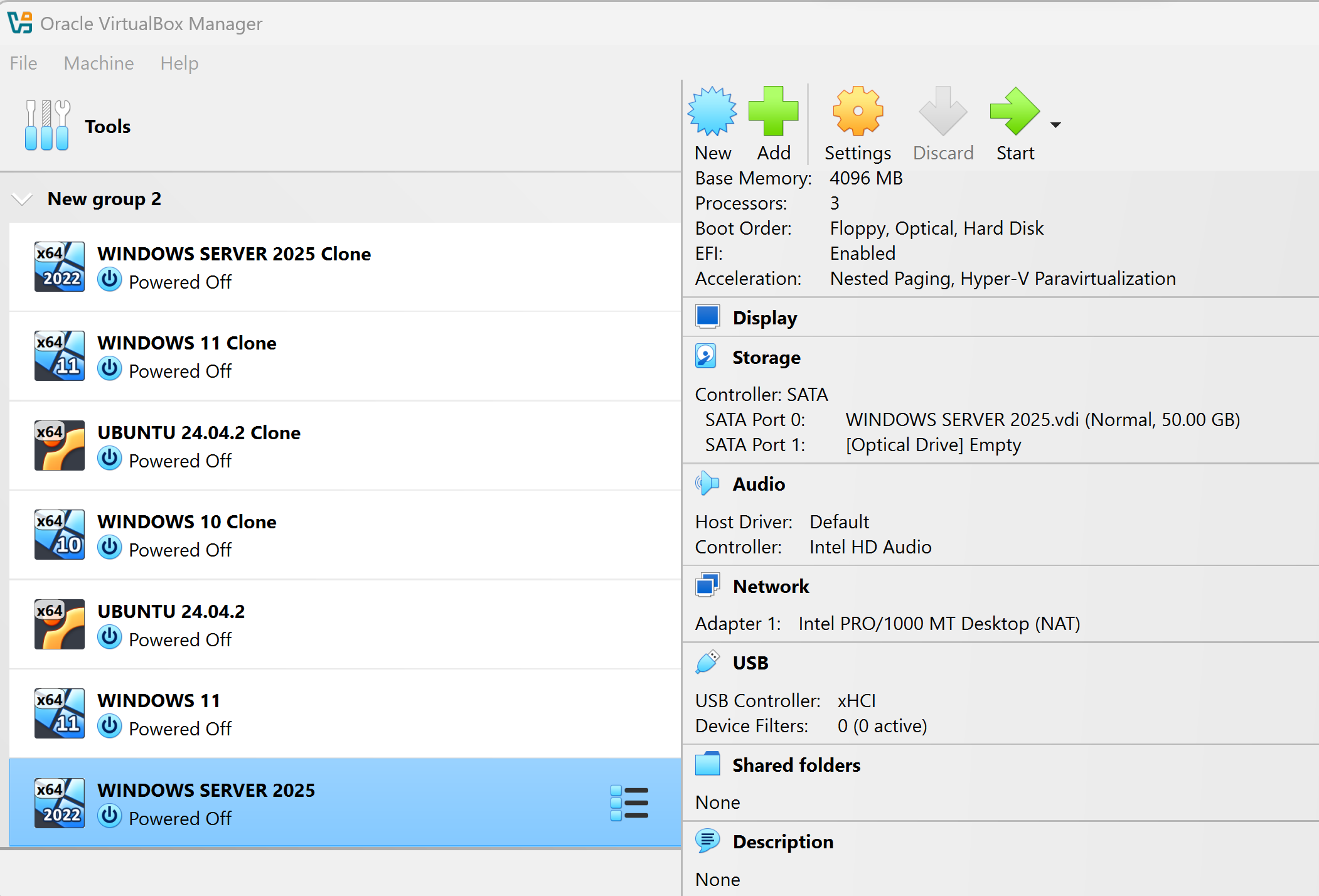Click the USB section plug icon
Viewport: 1319px width, 896px height.
(x=707, y=663)
